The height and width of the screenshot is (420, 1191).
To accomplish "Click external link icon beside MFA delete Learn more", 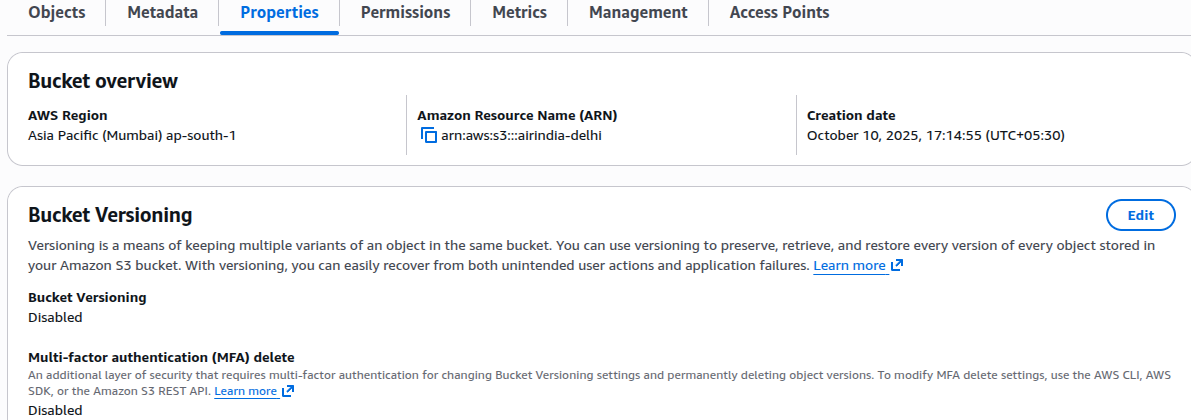I will pyautogui.click(x=288, y=391).
